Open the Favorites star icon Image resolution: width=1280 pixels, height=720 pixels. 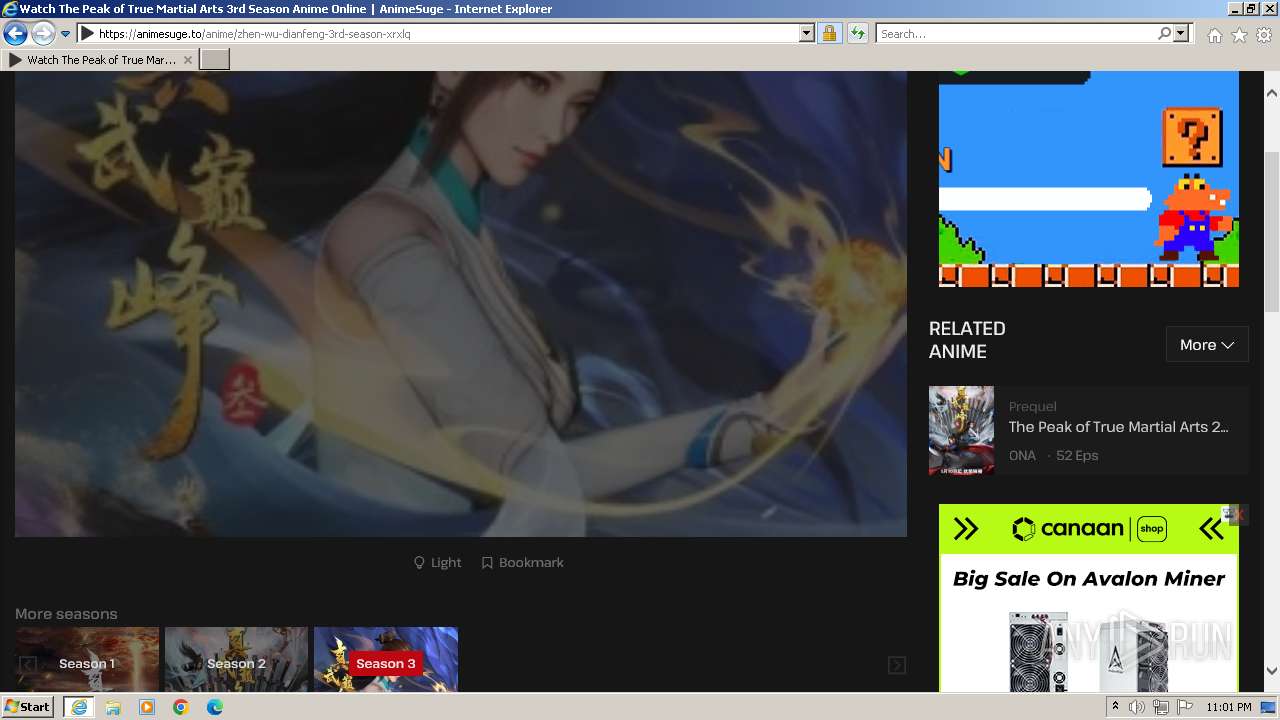coord(1239,35)
